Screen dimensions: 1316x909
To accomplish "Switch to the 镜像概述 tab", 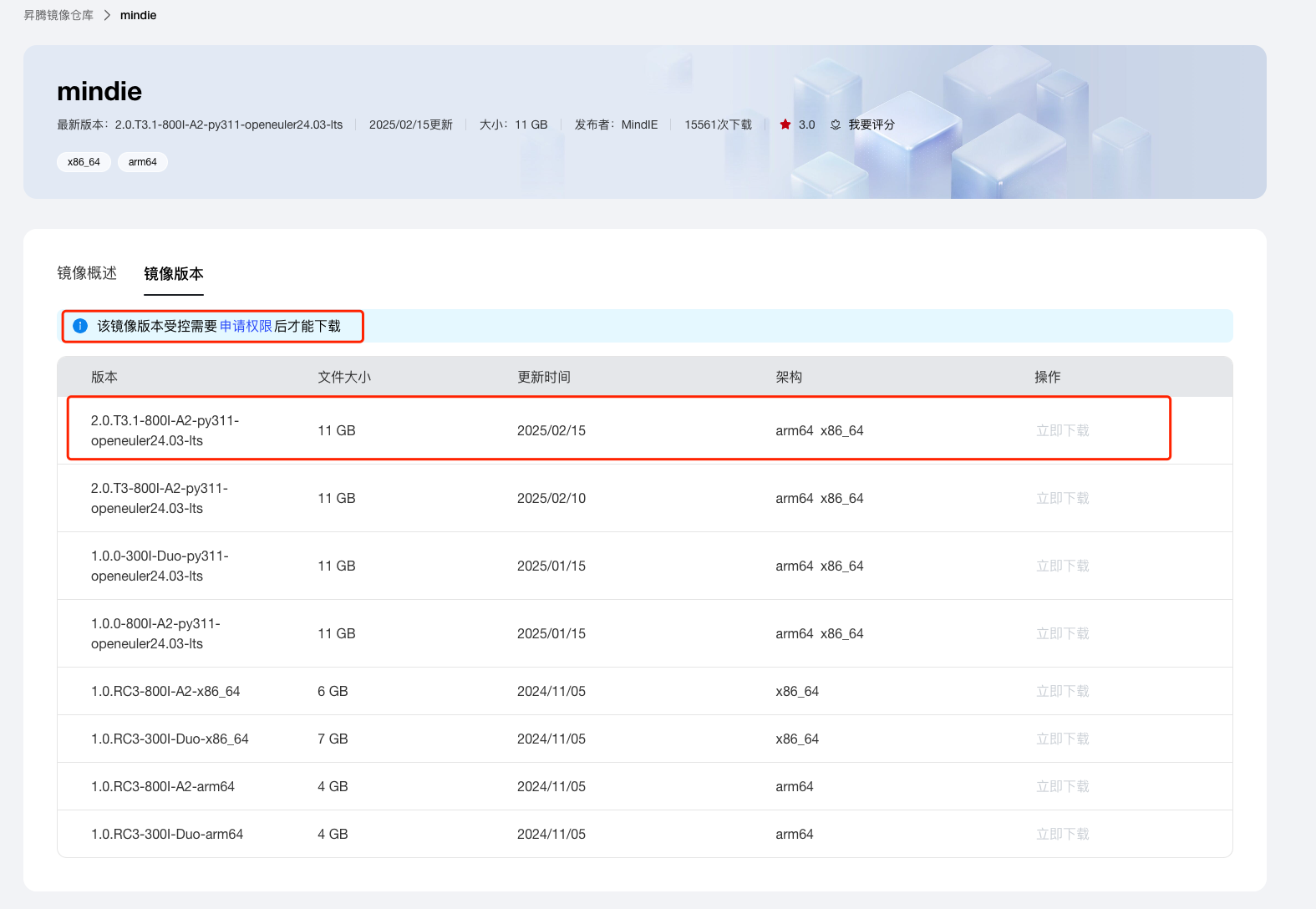I will 87,273.
